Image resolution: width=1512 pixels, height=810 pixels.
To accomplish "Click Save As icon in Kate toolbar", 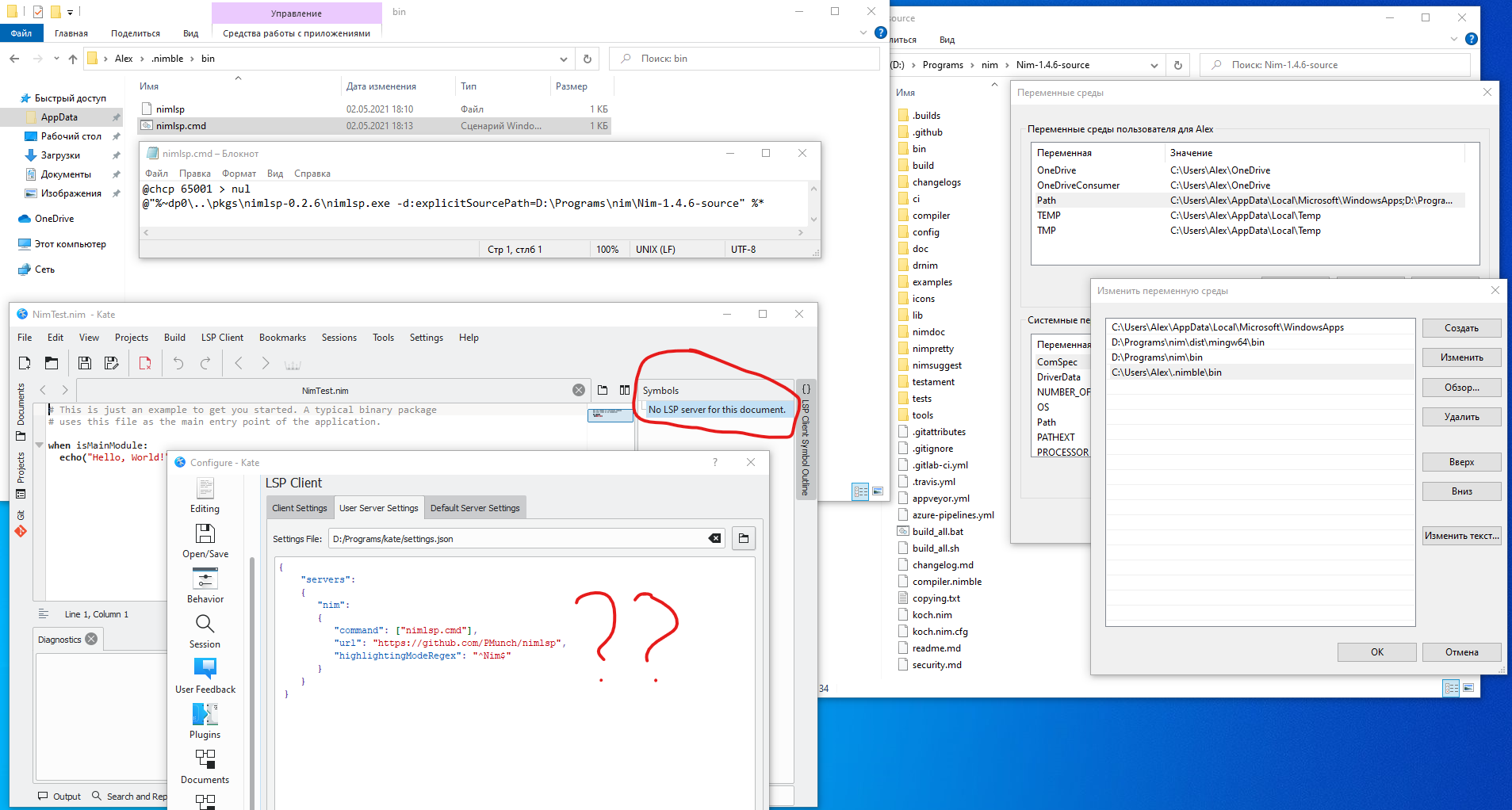I will click(112, 363).
